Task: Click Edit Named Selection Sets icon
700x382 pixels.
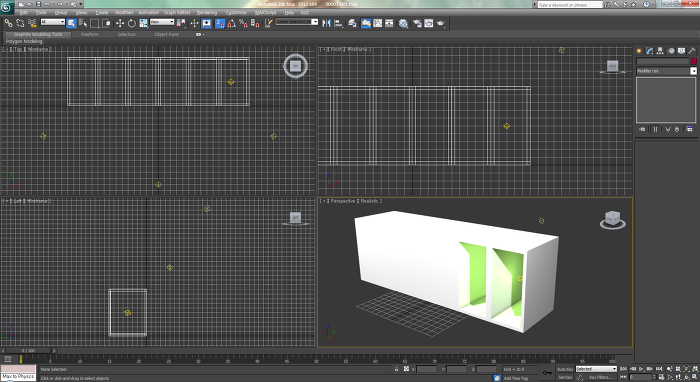Action: 268,23
